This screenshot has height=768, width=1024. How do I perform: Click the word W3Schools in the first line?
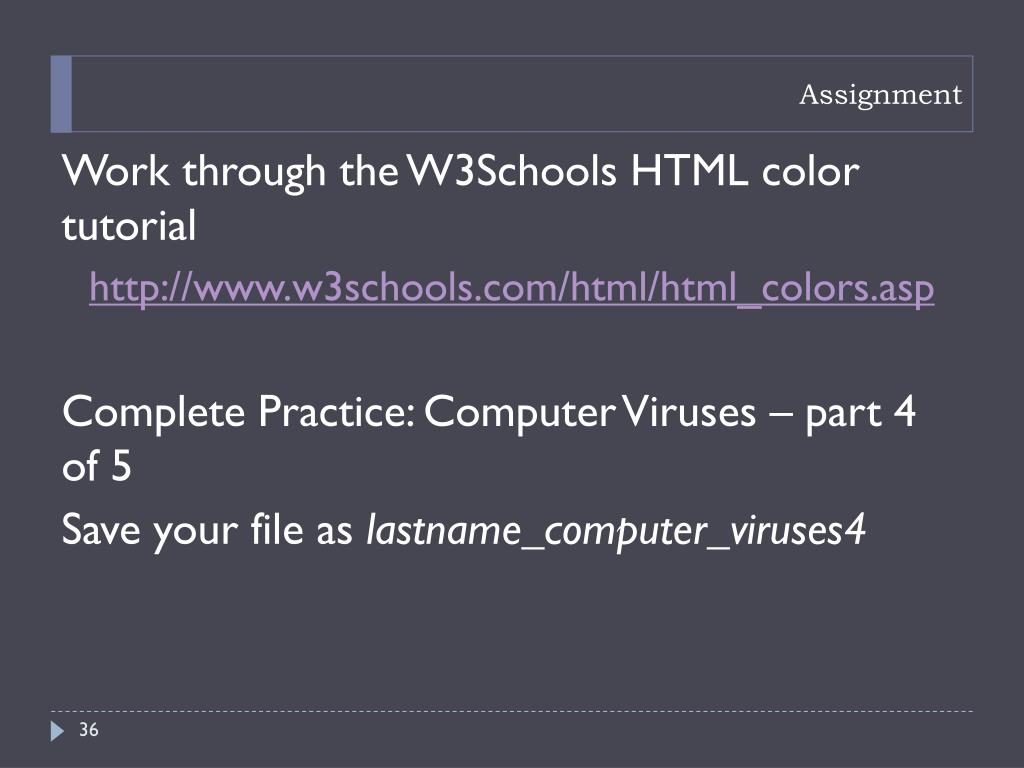(511, 171)
